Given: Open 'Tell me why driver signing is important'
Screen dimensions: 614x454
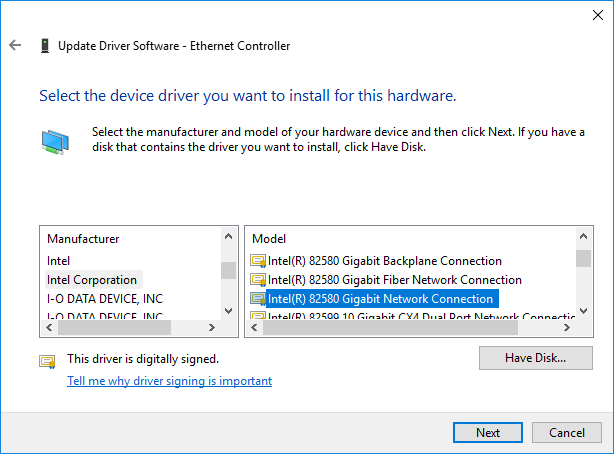Looking at the screenshot, I should click(170, 381).
